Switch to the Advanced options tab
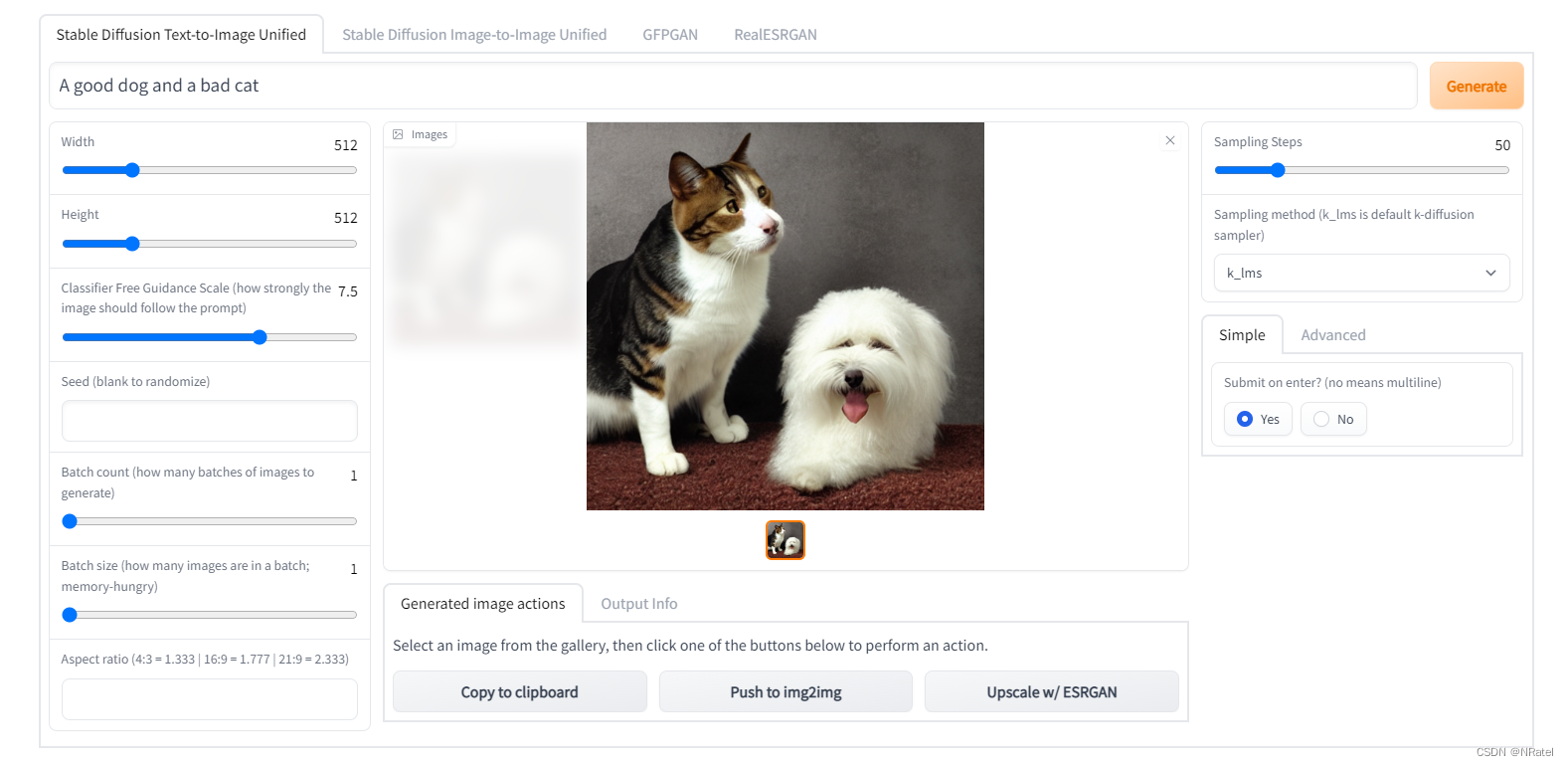This screenshot has height=766, width=1568. pos(1333,335)
